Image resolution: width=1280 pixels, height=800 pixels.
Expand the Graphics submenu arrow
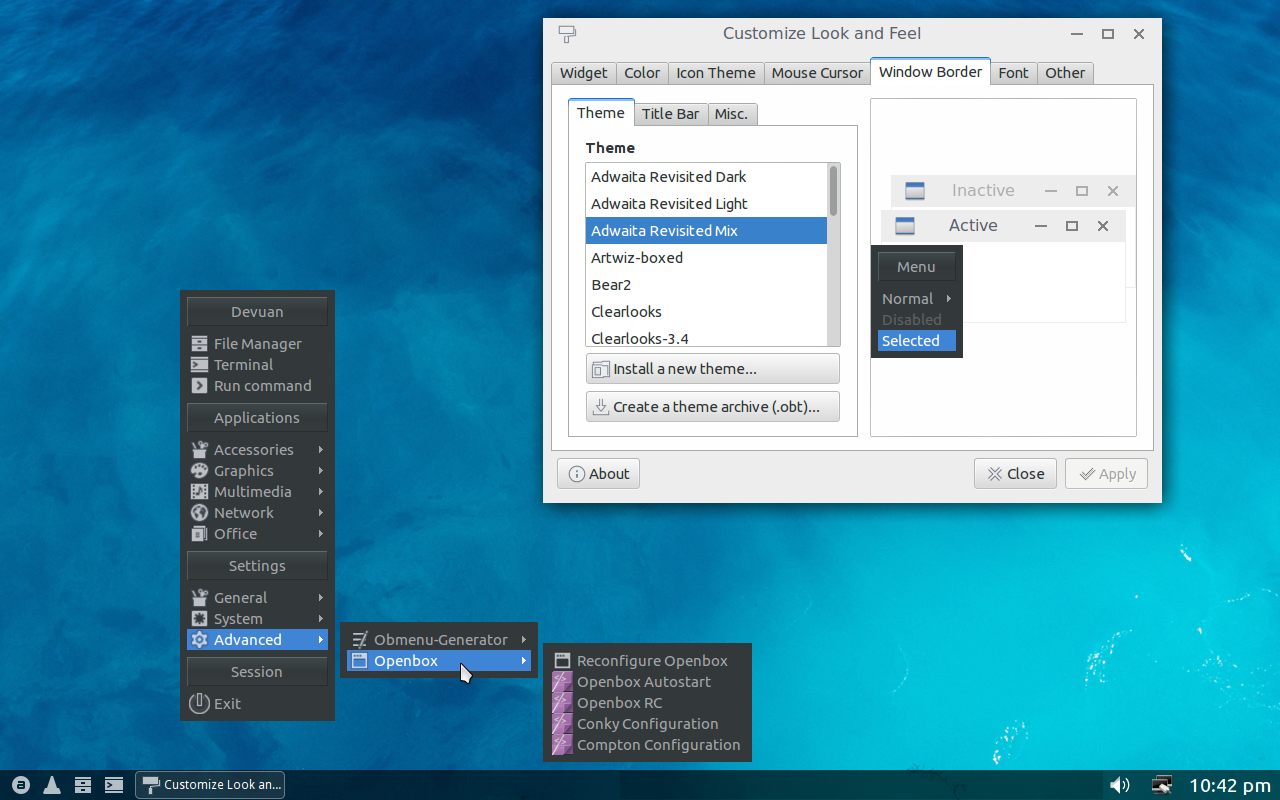pyautogui.click(x=321, y=471)
